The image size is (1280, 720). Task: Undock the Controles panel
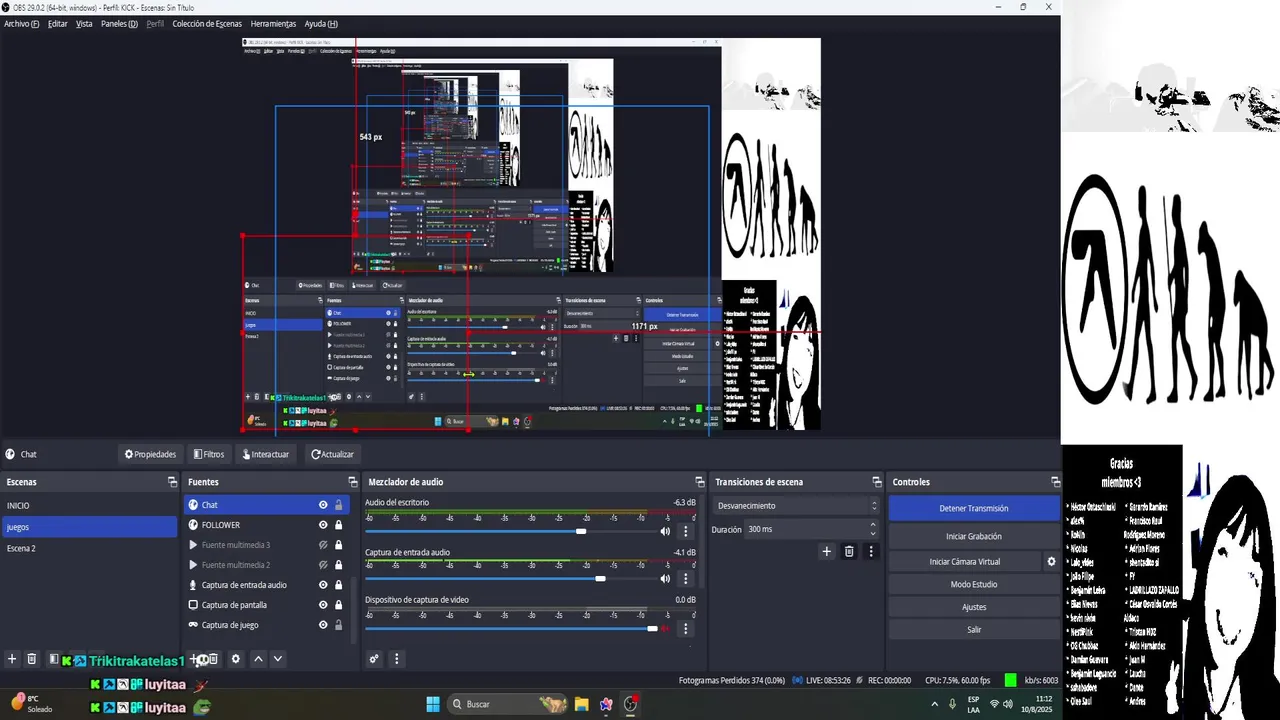click(1055, 482)
